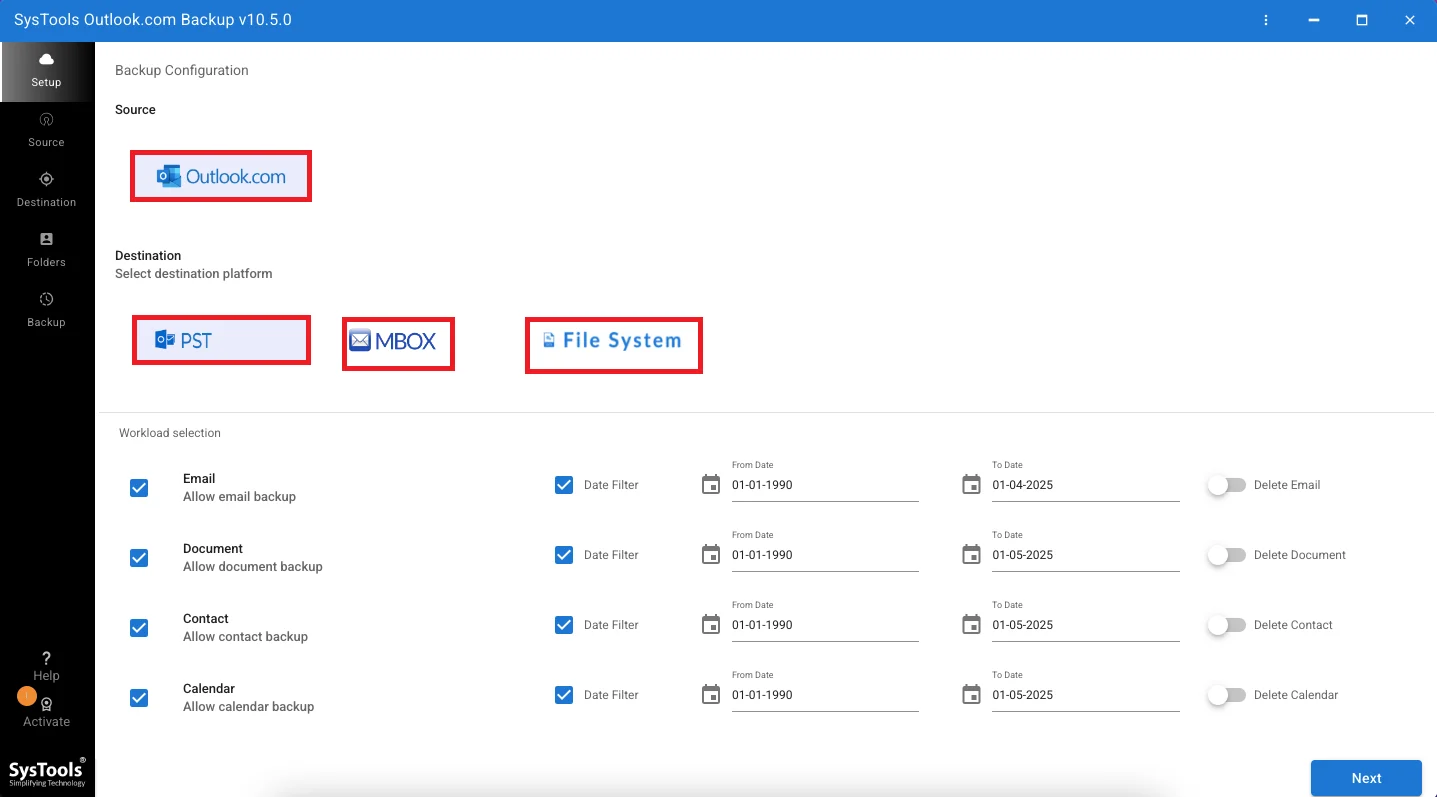Edit the Document To Date field
The width and height of the screenshot is (1437, 797).
click(1086, 555)
